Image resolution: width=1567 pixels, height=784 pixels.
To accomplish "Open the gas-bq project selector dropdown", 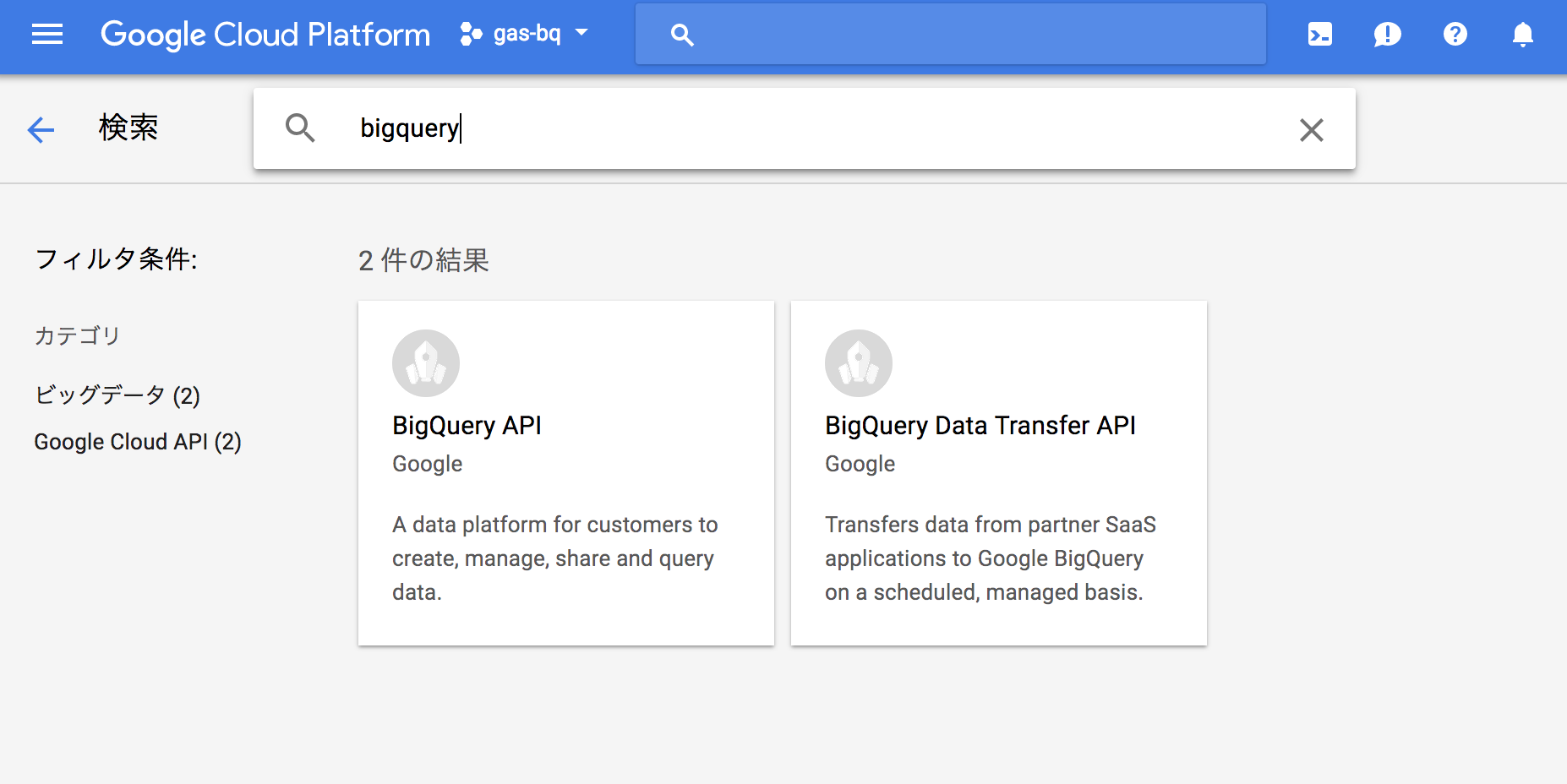I will [524, 34].
